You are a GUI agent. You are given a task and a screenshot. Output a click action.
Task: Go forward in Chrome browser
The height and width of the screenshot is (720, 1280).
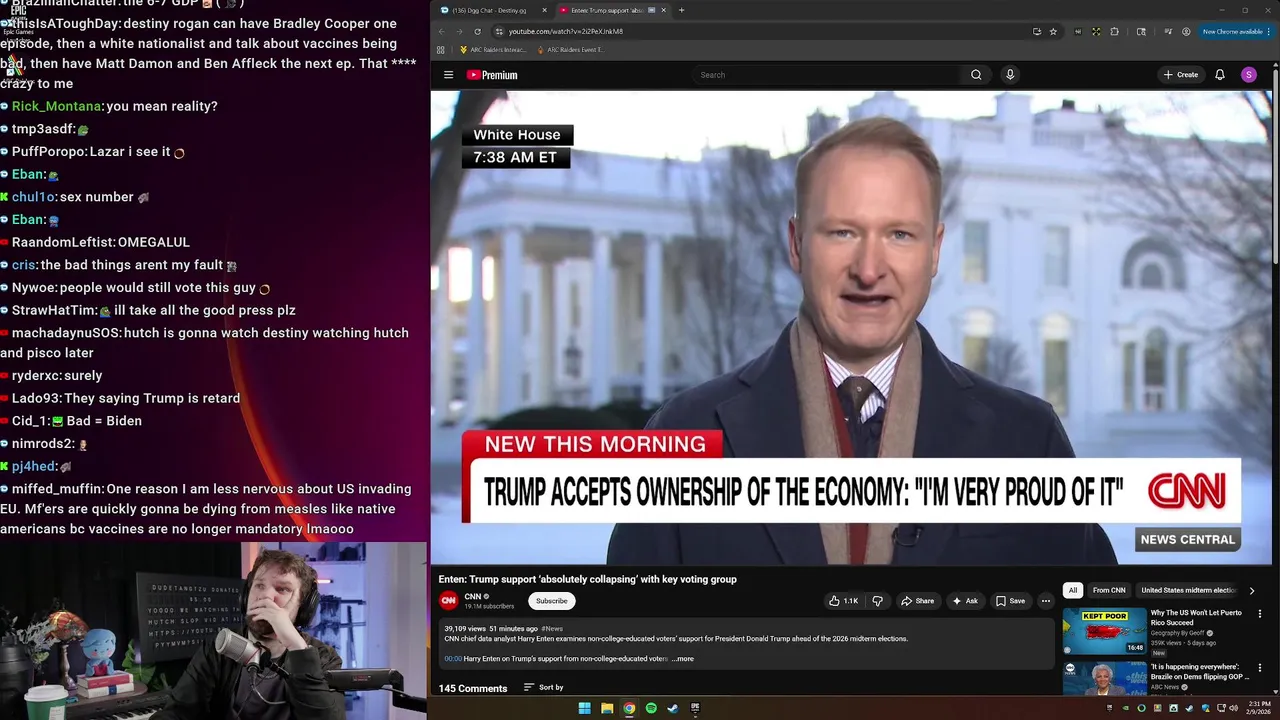(x=459, y=31)
